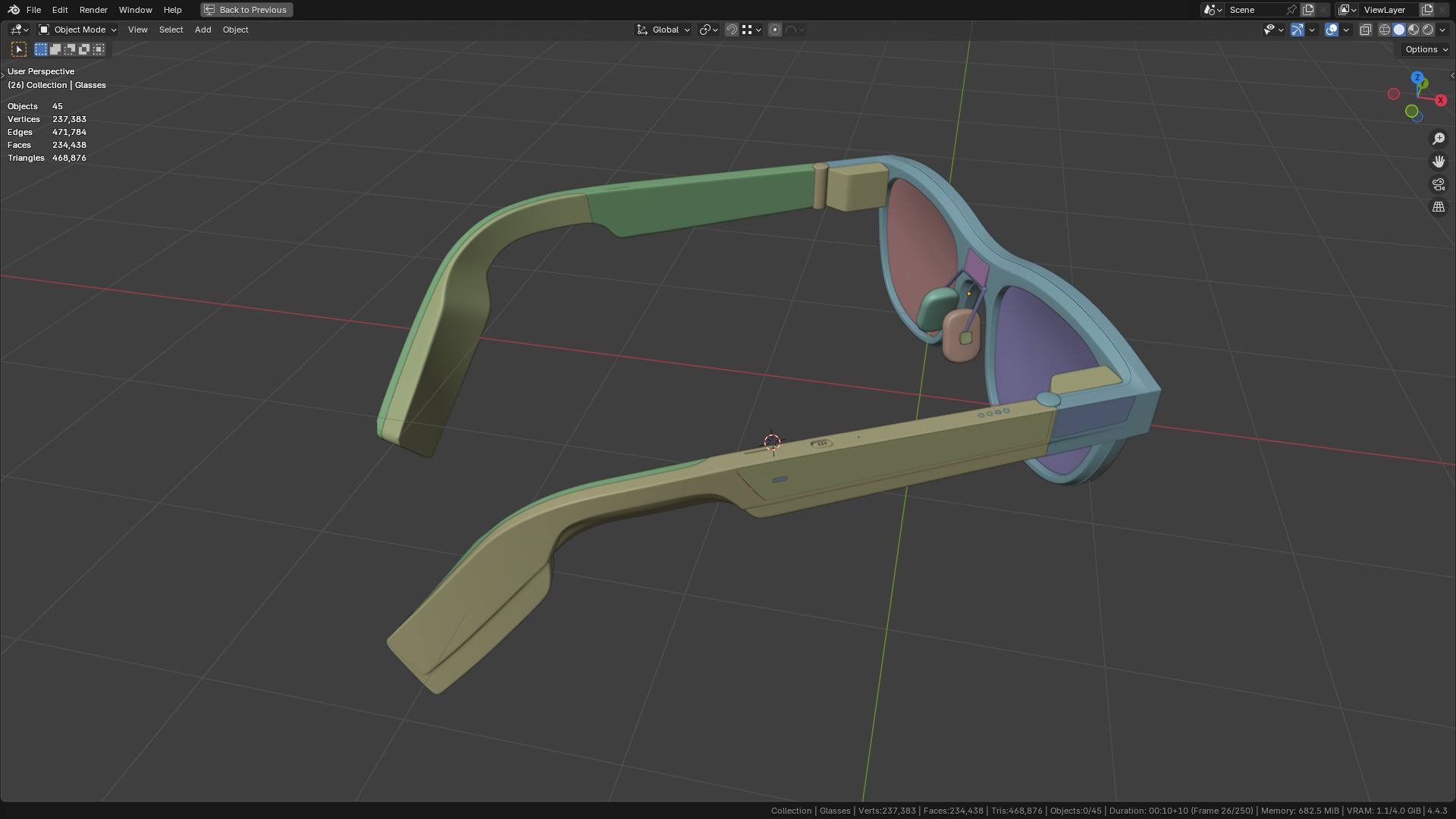Open the Select menu in viewport header
The width and height of the screenshot is (1456, 819).
coord(171,30)
